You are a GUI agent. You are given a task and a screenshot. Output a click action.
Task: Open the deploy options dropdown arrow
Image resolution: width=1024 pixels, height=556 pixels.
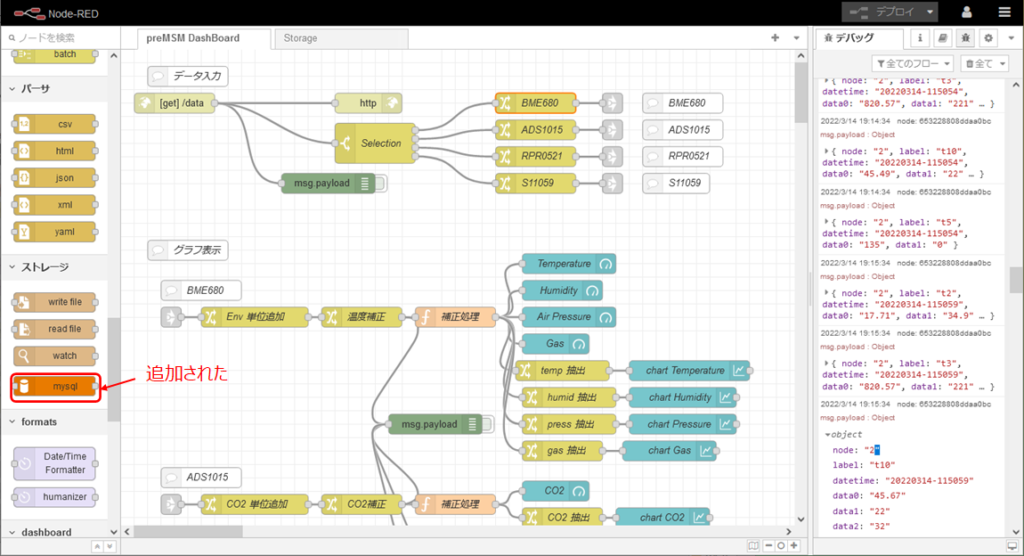point(930,12)
